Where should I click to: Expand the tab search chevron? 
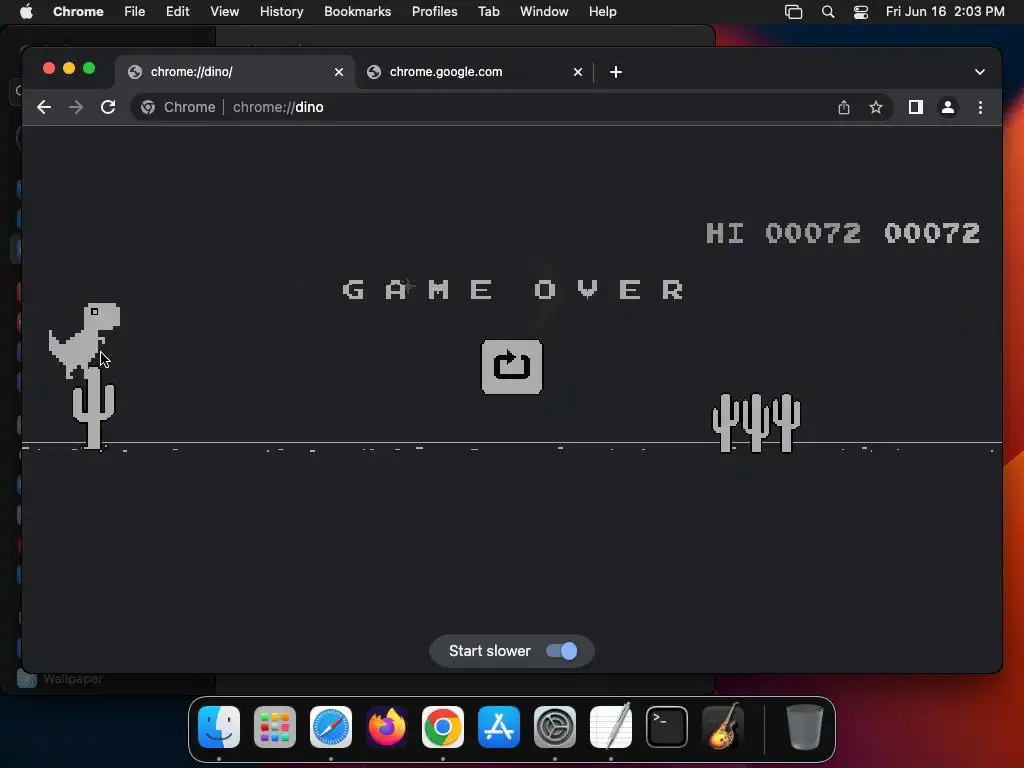pos(980,72)
